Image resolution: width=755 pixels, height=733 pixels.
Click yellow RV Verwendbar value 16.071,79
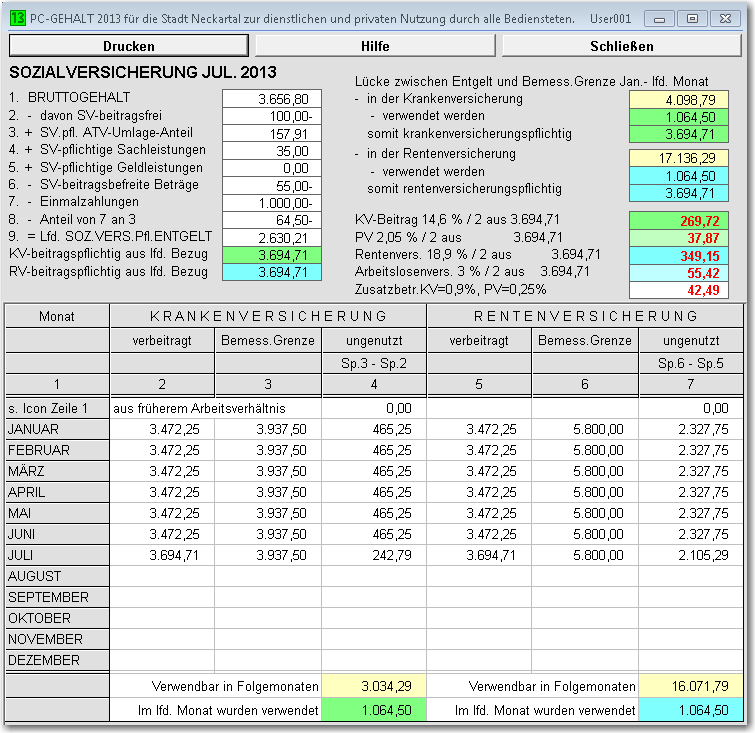point(691,686)
